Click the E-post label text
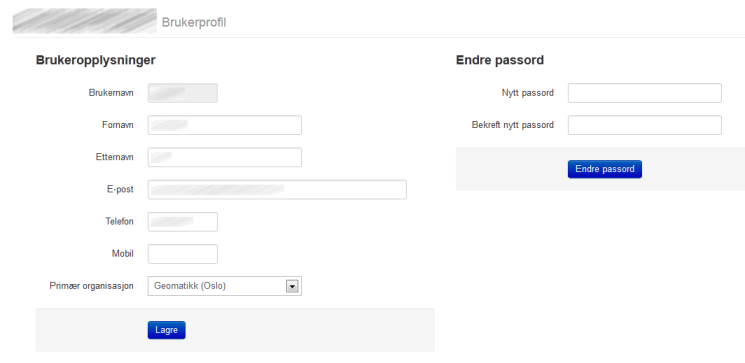 coord(120,189)
